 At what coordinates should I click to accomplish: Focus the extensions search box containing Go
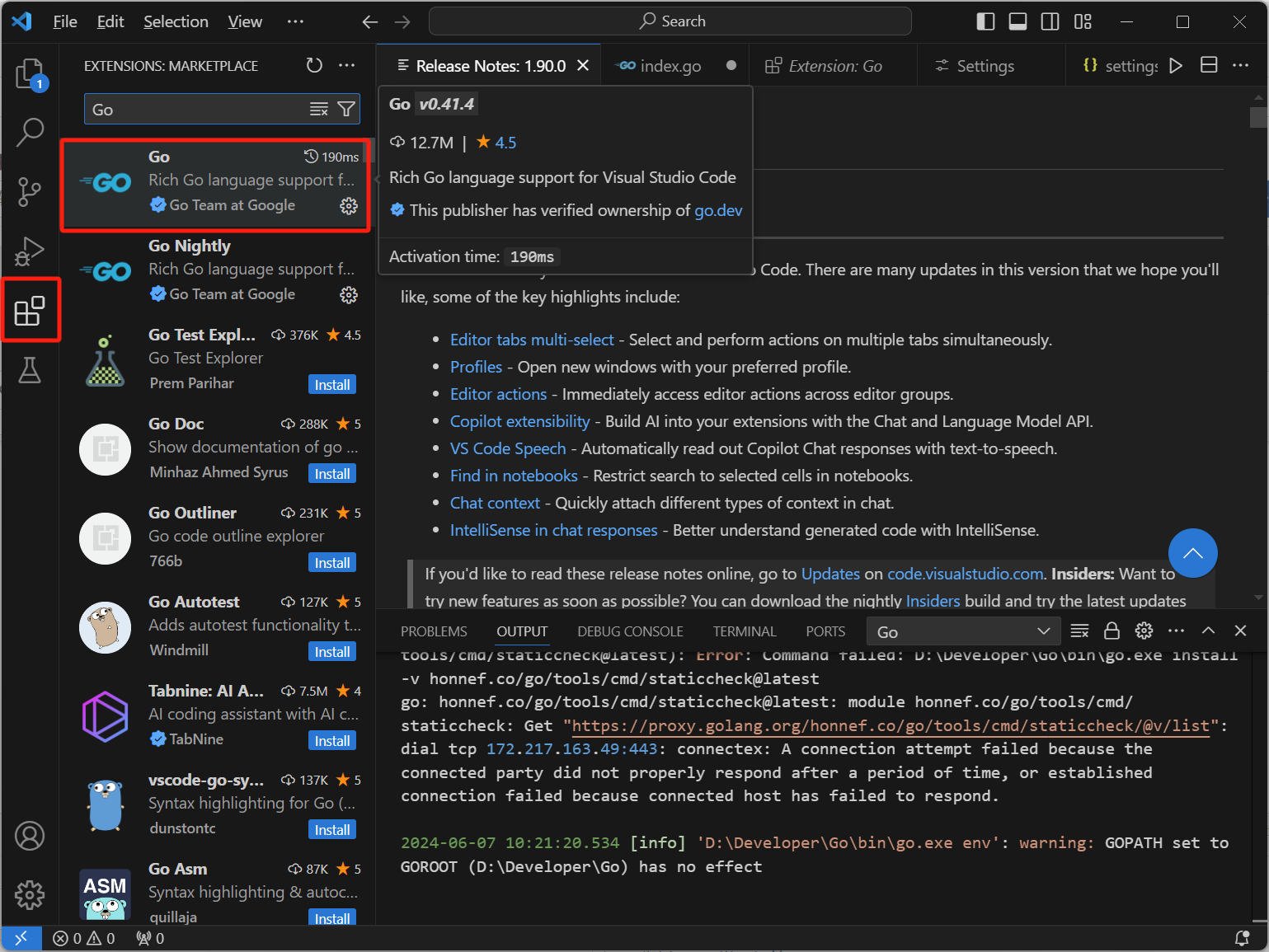198,110
